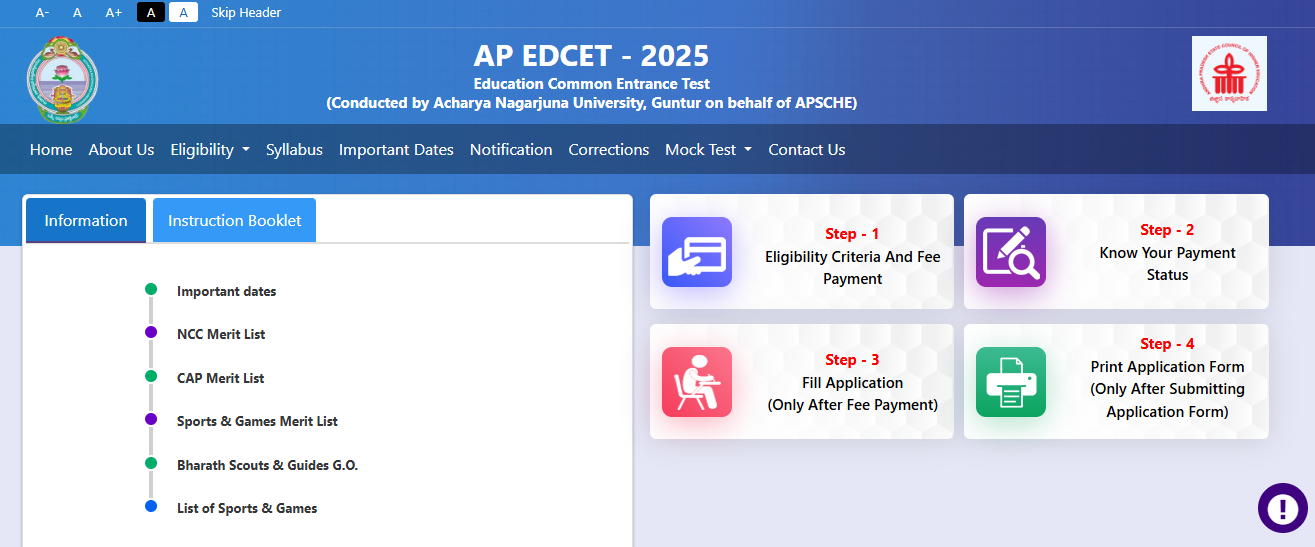Open the About Us page
The height and width of the screenshot is (547, 1315).
pyautogui.click(x=121, y=149)
